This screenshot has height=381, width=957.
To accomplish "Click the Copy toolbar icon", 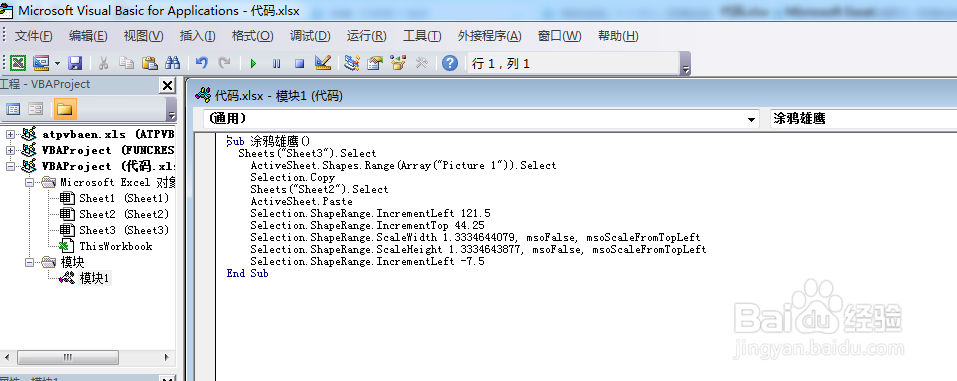I will pyautogui.click(x=126, y=63).
